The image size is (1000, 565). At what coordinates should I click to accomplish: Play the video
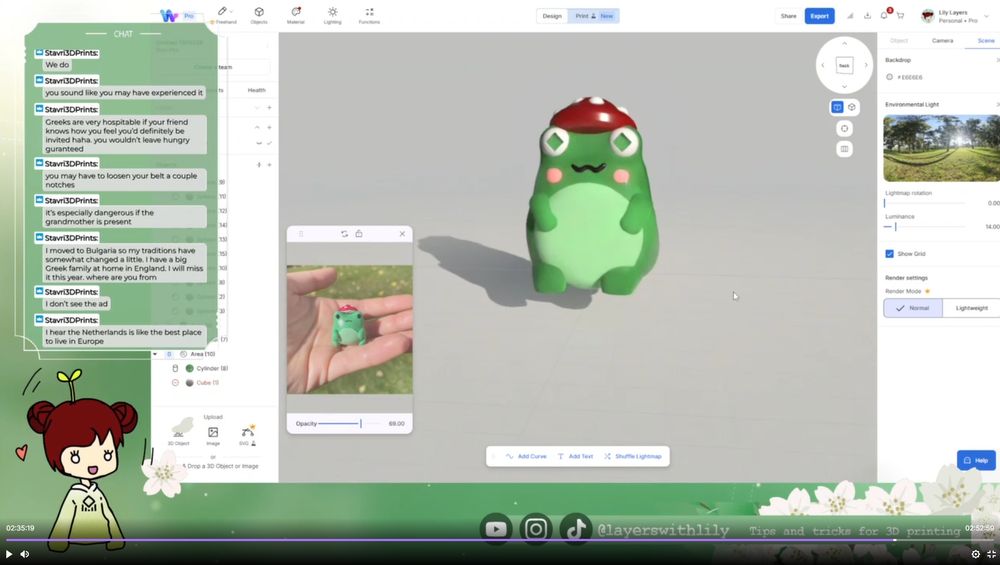(9, 554)
